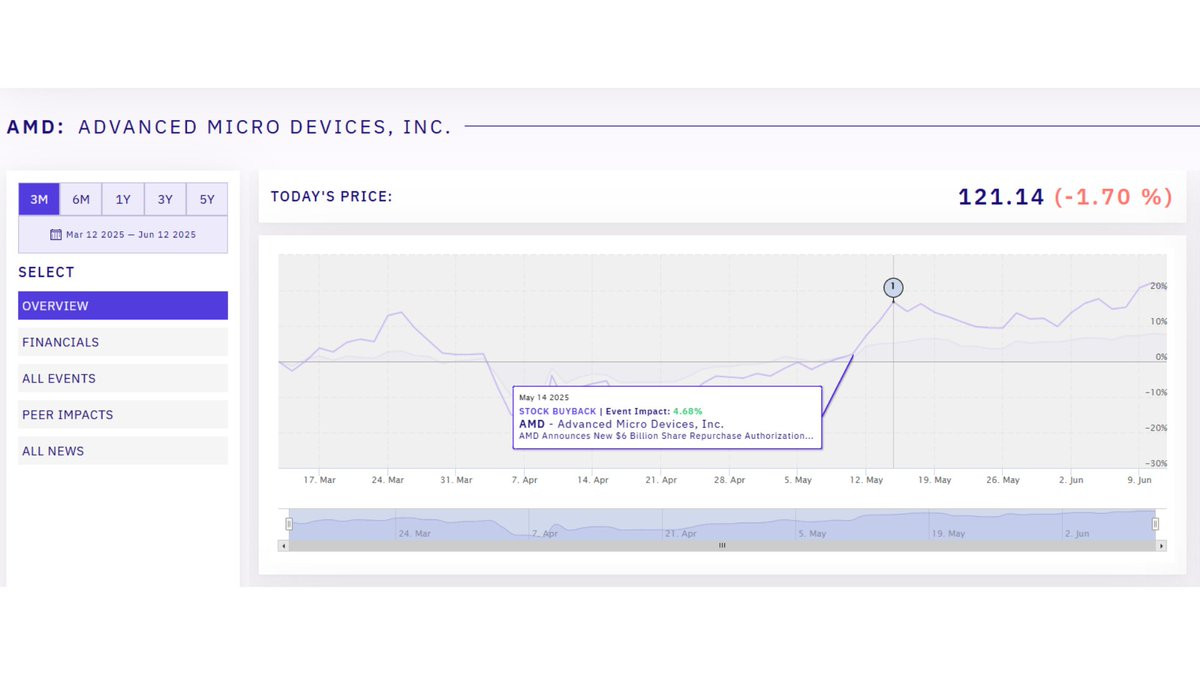Click inside the range navigator mini chart
This screenshot has height=675, width=1200.
720,525
